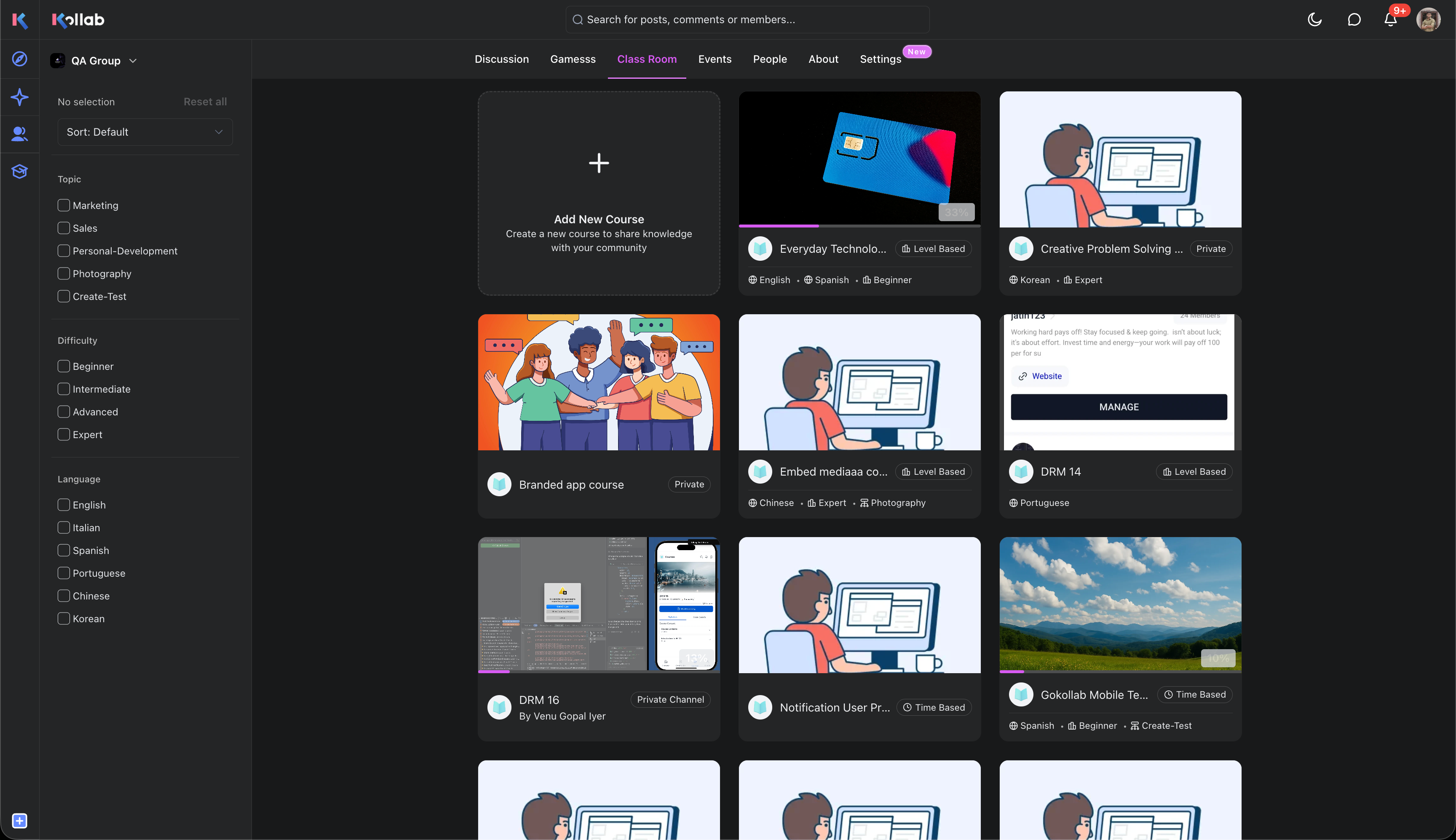1456x840 pixels.
Task: Select the Class Room tab
Action: pyautogui.click(x=647, y=59)
